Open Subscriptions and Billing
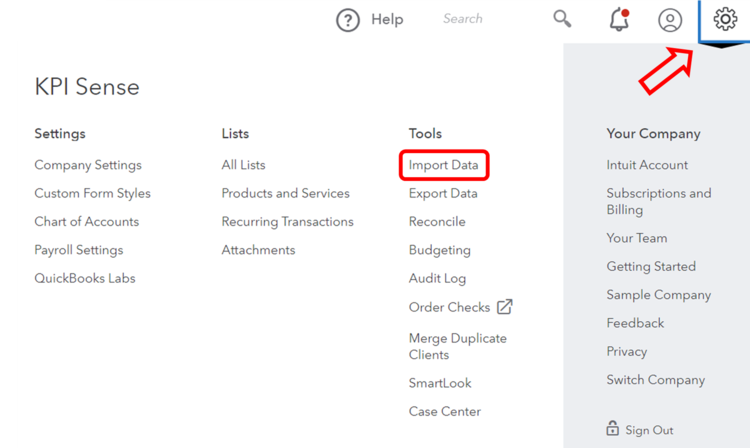This screenshot has height=448, width=750. click(x=659, y=201)
